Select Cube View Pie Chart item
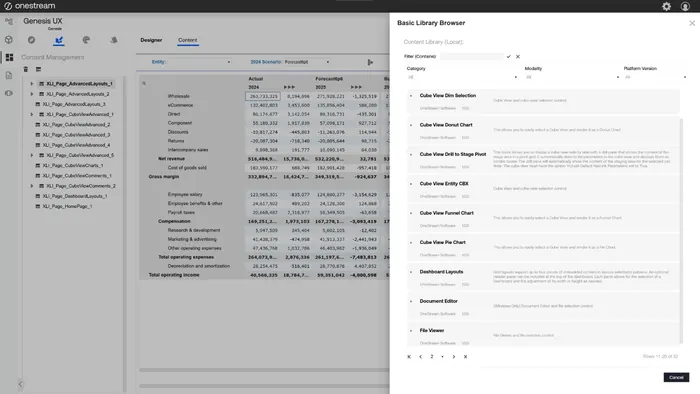 click(x=543, y=249)
